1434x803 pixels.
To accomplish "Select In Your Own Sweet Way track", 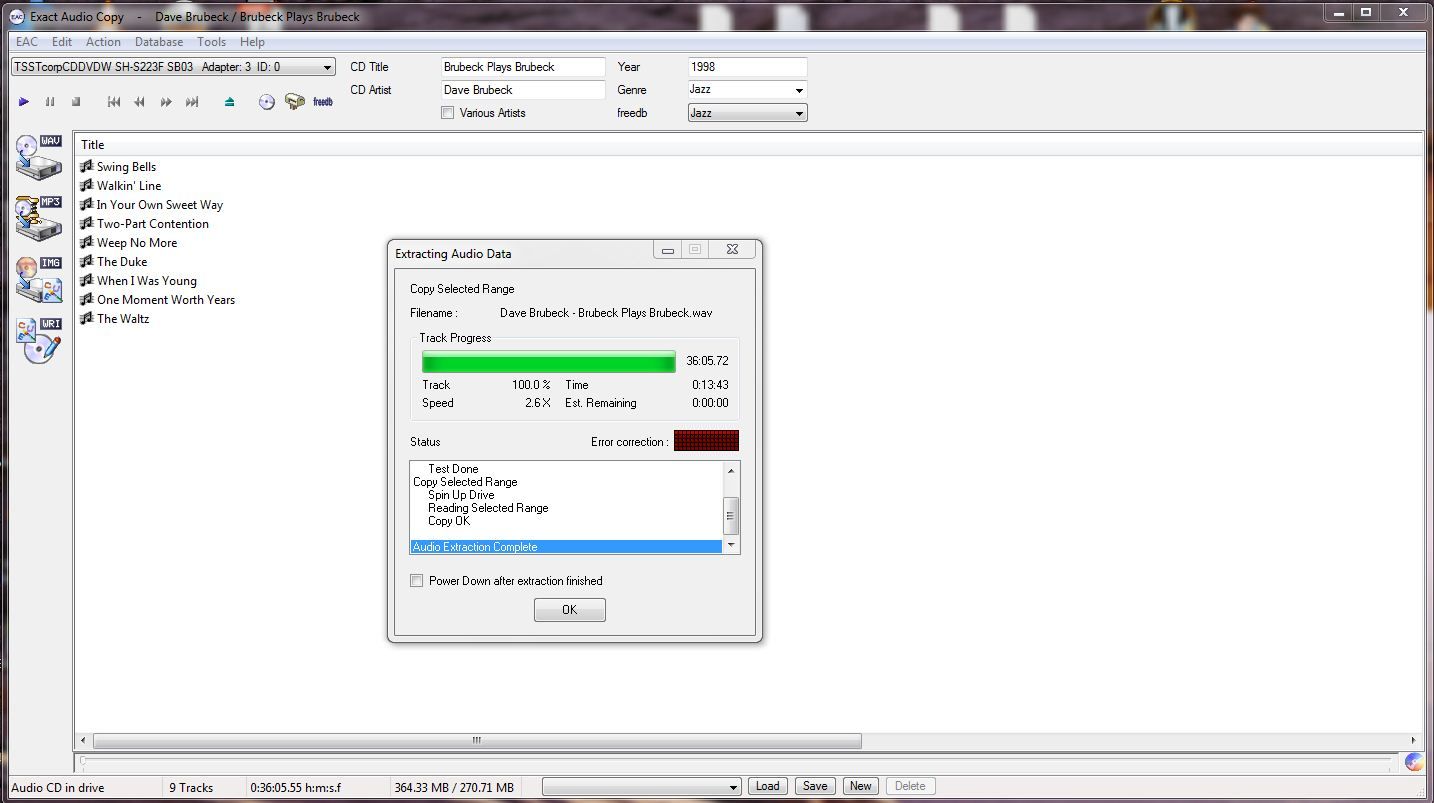I will coord(160,205).
